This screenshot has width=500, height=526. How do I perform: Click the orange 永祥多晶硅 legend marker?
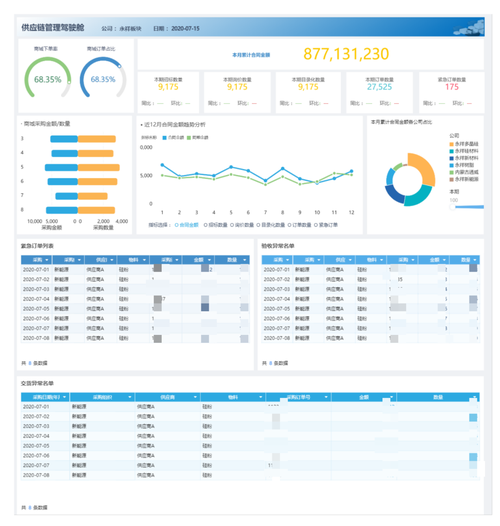pyautogui.click(x=451, y=144)
